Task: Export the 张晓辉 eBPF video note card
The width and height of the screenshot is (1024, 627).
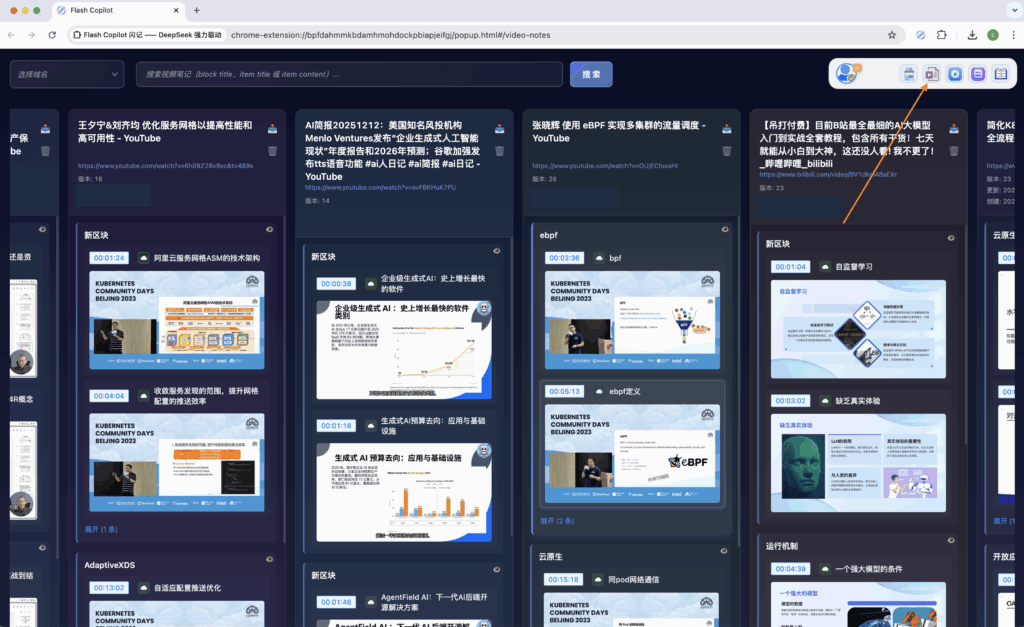Action: [x=727, y=128]
